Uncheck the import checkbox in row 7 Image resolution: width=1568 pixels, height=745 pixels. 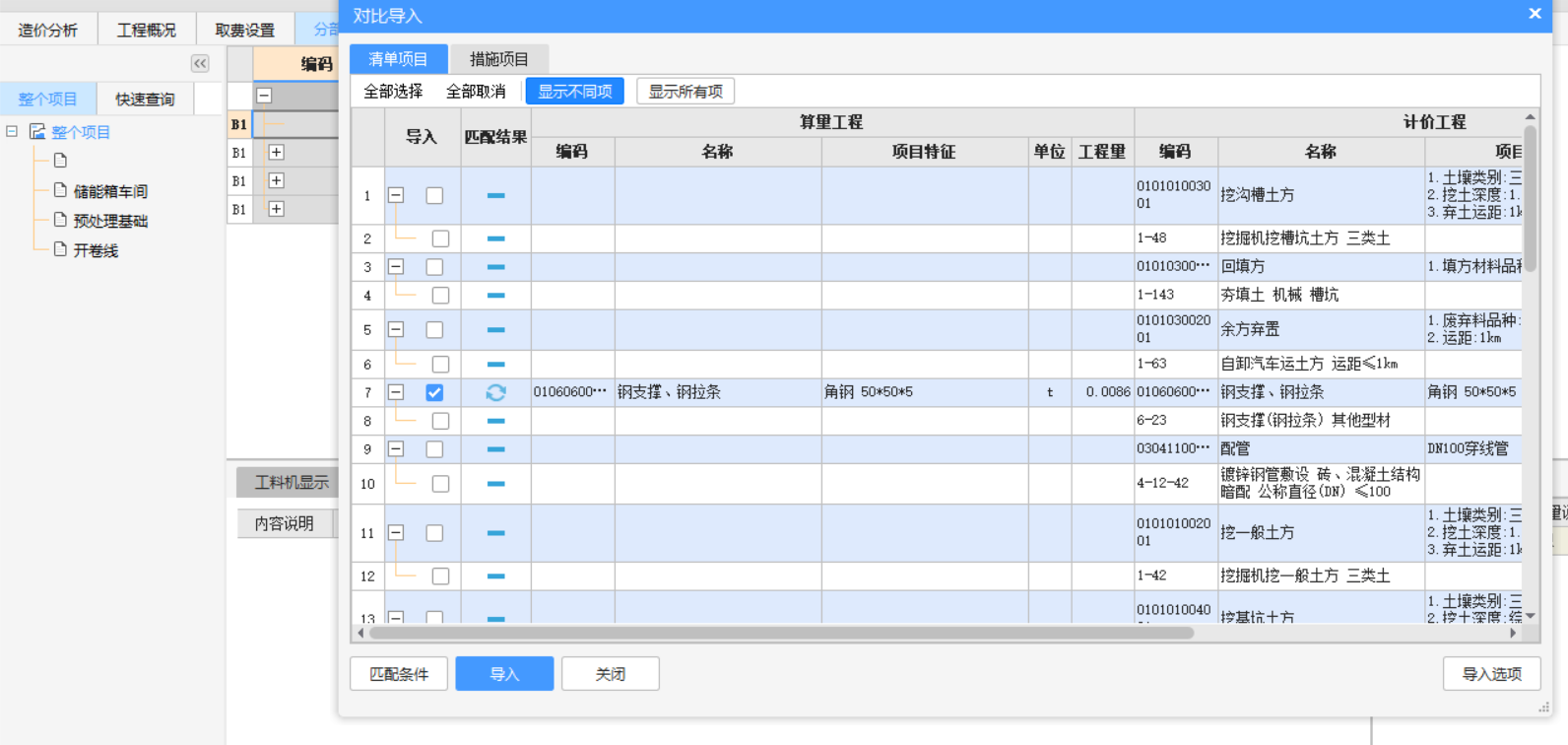434,392
